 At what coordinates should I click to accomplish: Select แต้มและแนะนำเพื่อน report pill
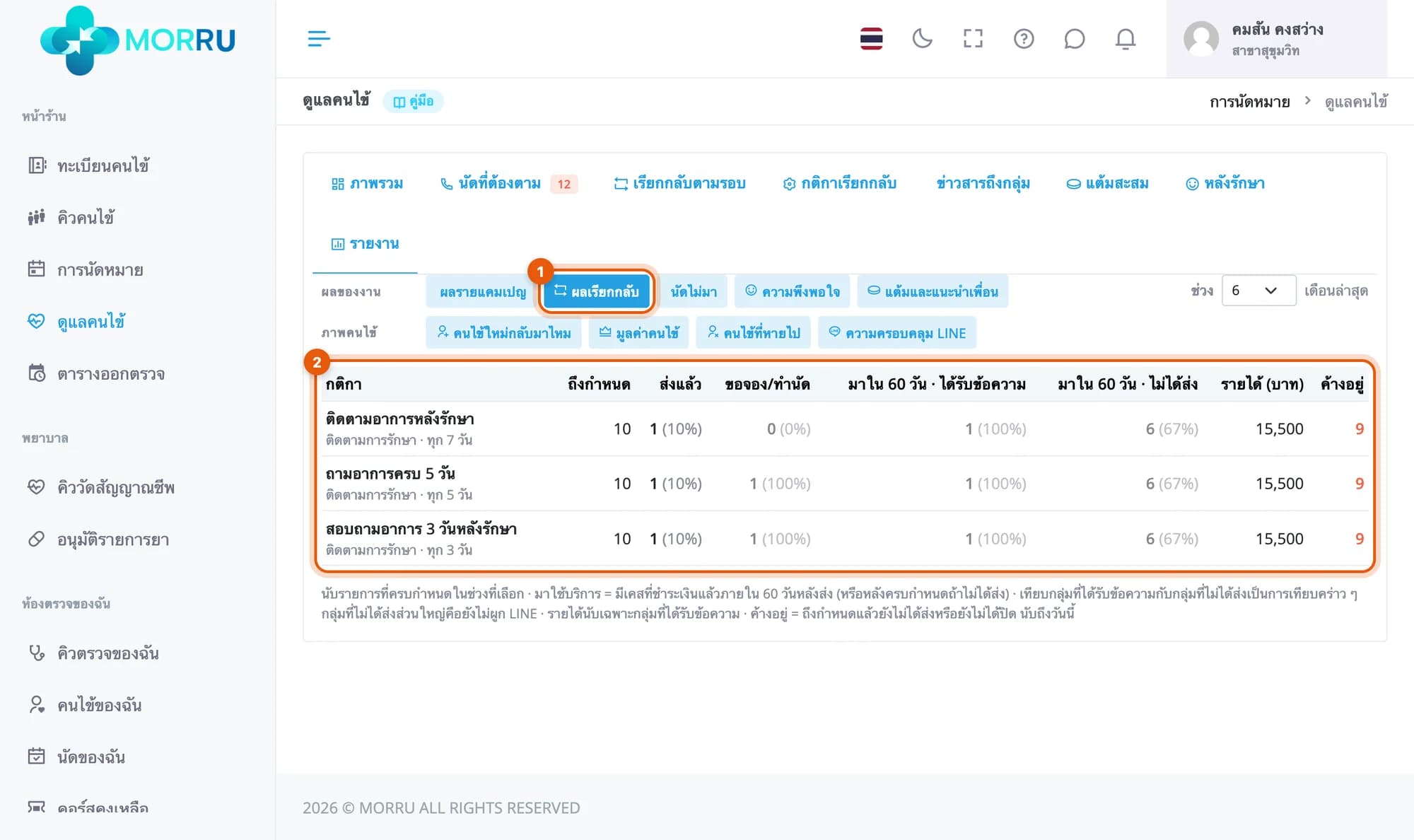[933, 291]
